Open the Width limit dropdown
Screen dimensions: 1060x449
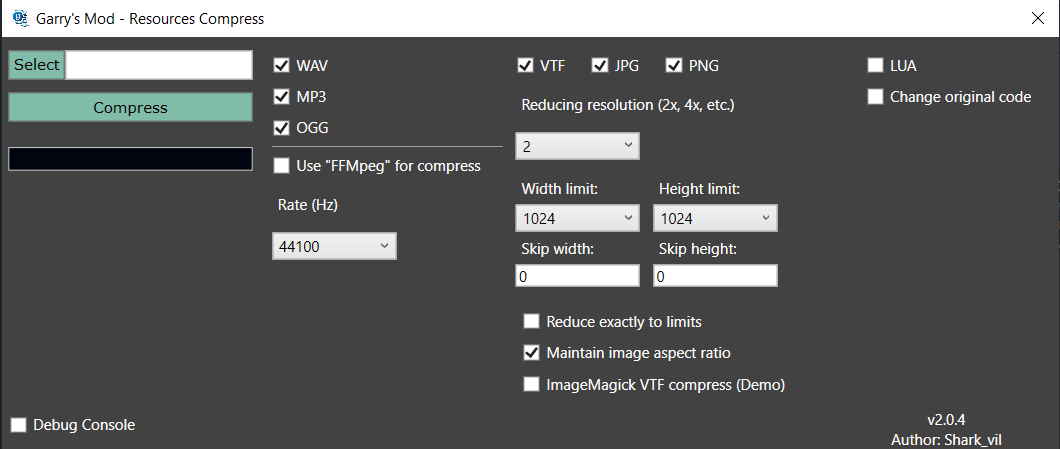[577, 218]
